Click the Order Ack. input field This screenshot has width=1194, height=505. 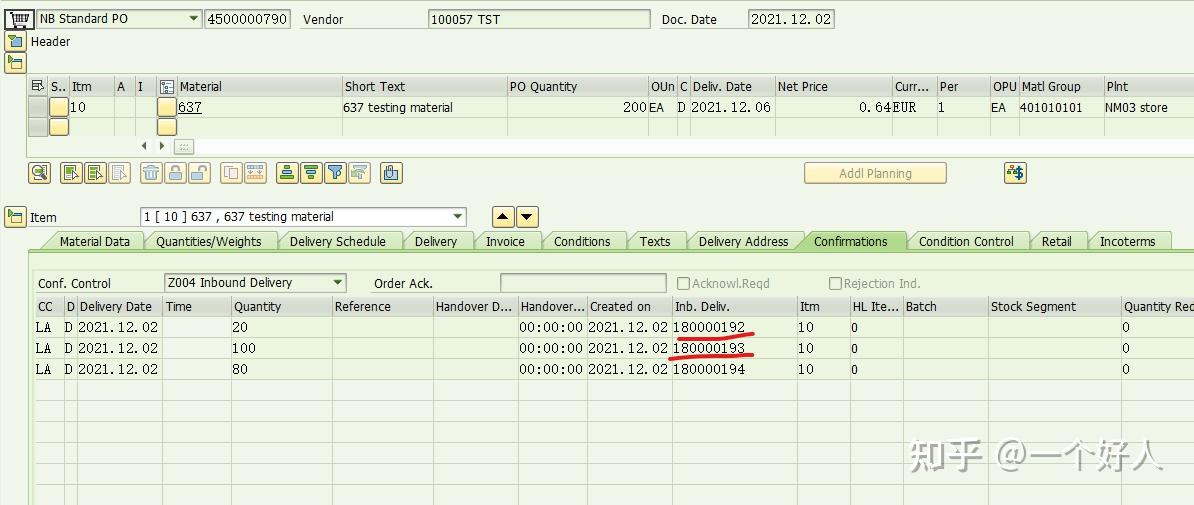tap(583, 283)
